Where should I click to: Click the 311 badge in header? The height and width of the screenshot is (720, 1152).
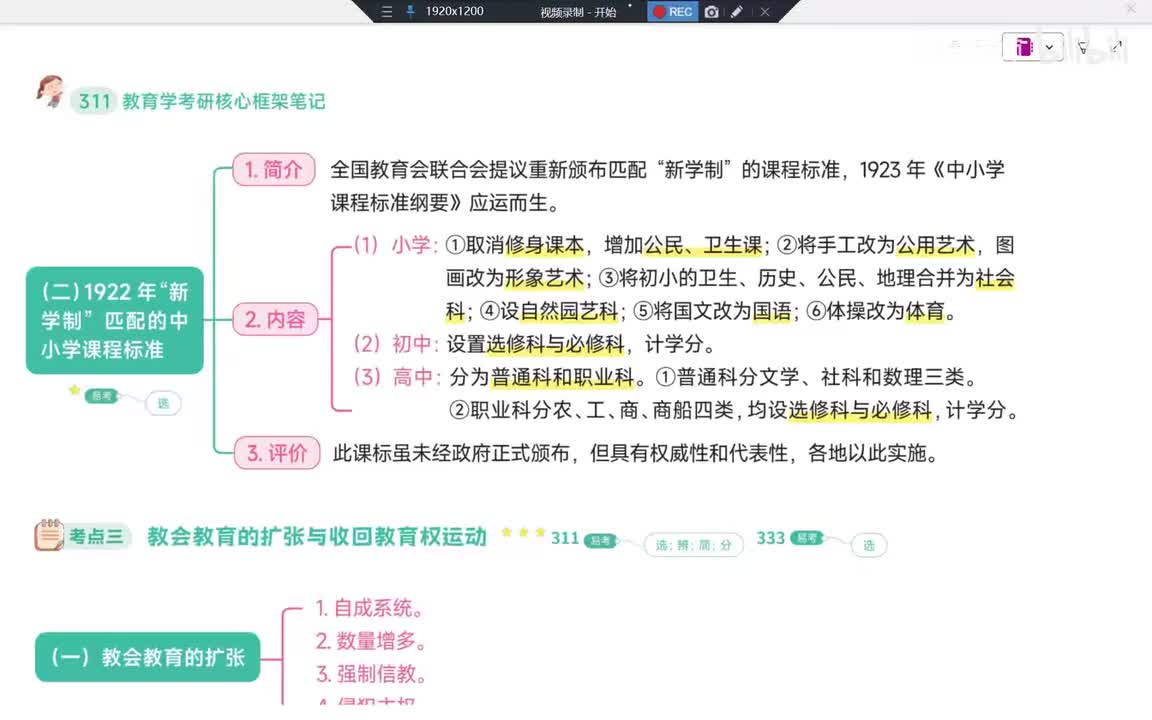click(95, 101)
